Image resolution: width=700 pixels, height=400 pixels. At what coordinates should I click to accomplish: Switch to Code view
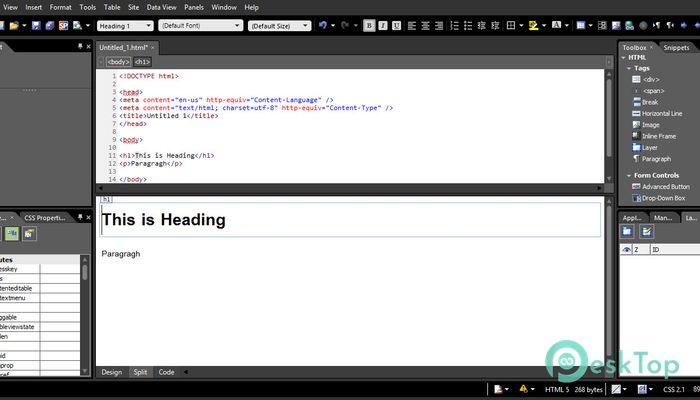pos(166,372)
